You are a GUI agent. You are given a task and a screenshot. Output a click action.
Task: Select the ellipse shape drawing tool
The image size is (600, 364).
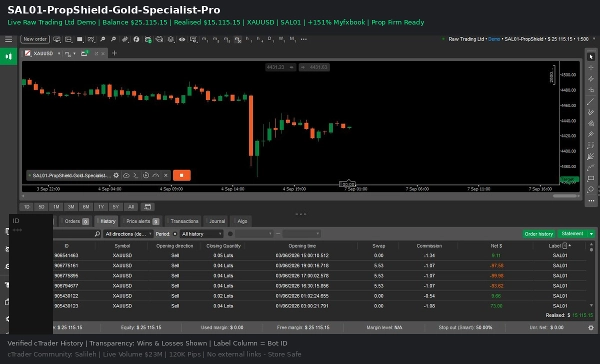point(591,190)
